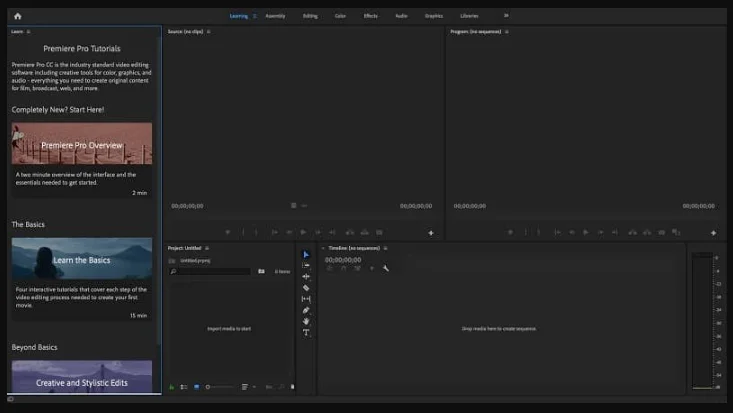
Task: Switch Project panel to icon view
Action: (x=196, y=387)
